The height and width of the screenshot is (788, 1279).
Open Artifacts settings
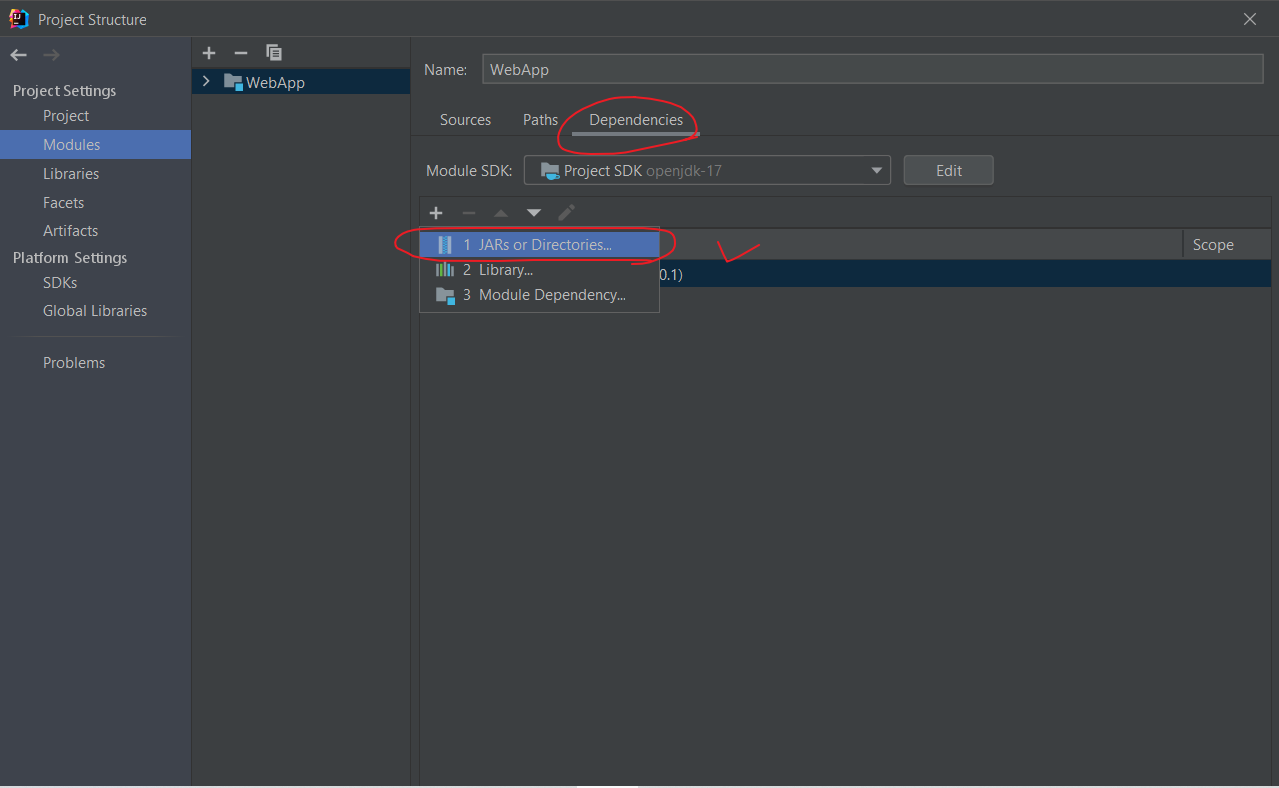point(70,230)
